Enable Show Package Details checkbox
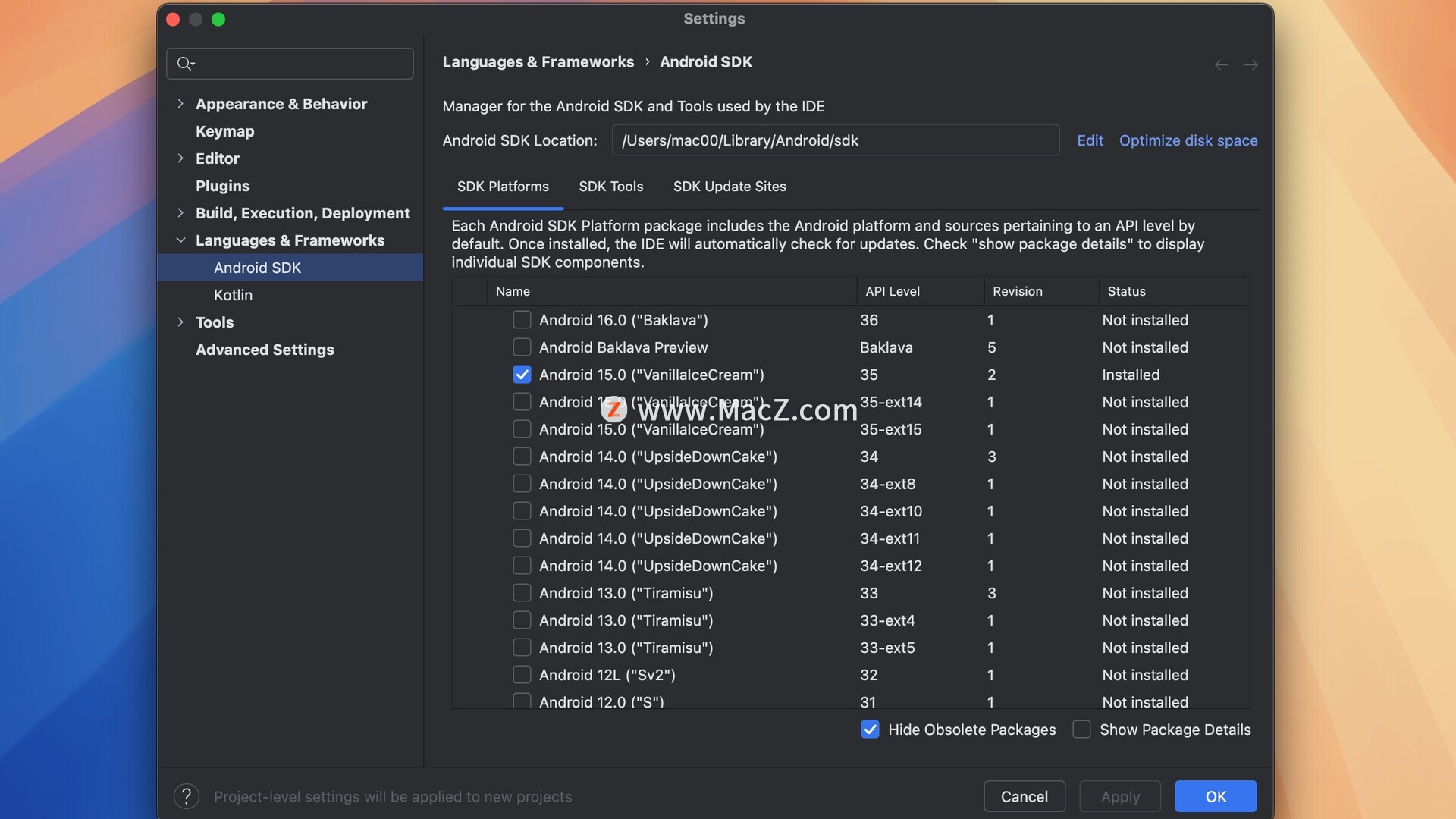The width and height of the screenshot is (1456, 819). click(x=1081, y=730)
